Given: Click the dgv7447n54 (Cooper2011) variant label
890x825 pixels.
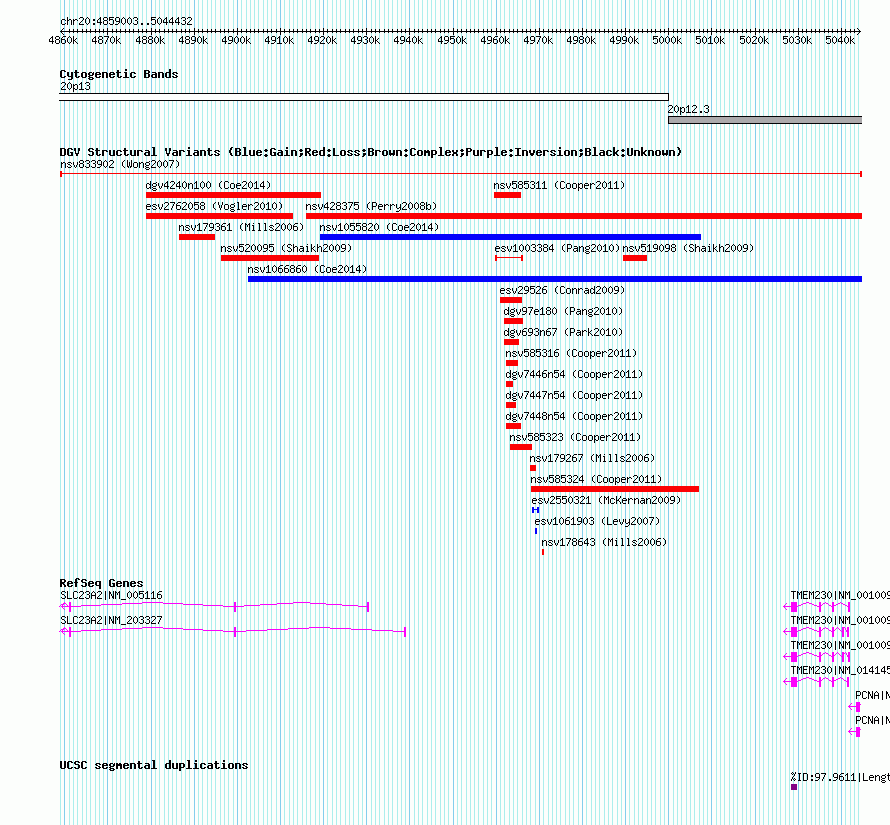Looking at the screenshot, I should point(574,396).
